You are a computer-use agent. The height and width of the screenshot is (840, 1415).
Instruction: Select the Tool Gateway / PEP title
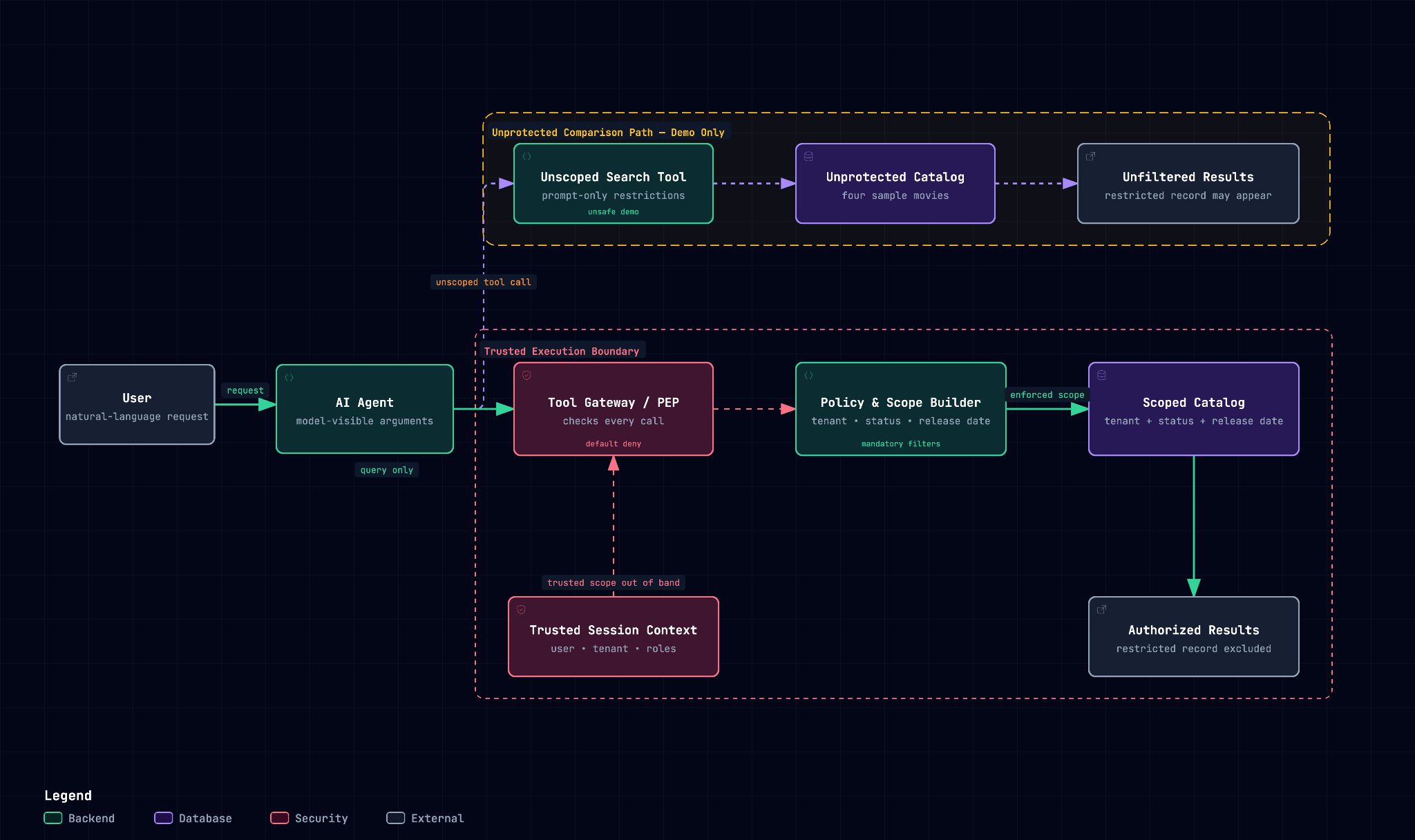pyautogui.click(x=614, y=403)
